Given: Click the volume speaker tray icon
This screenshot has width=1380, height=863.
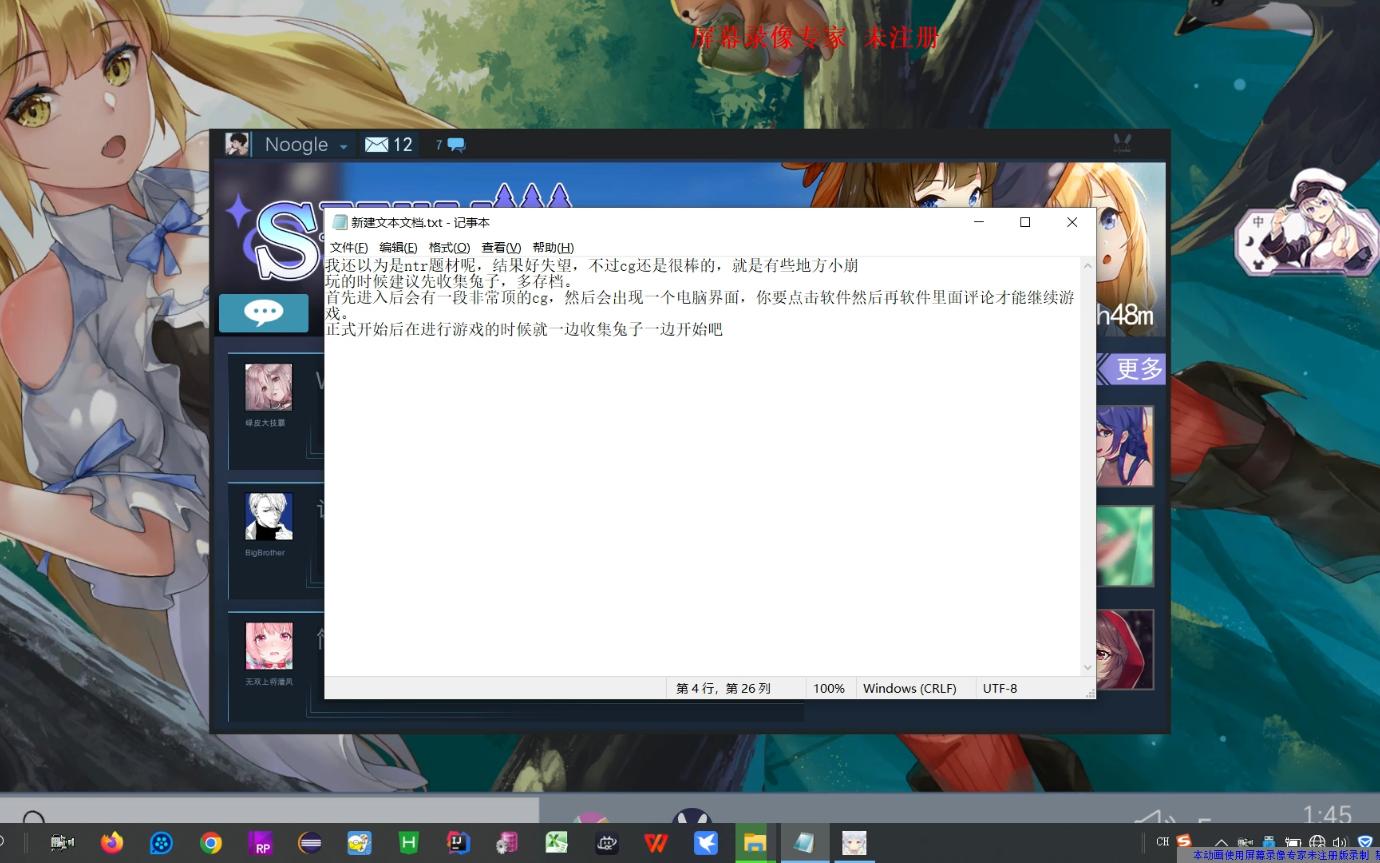Looking at the screenshot, I should click(1340, 842).
